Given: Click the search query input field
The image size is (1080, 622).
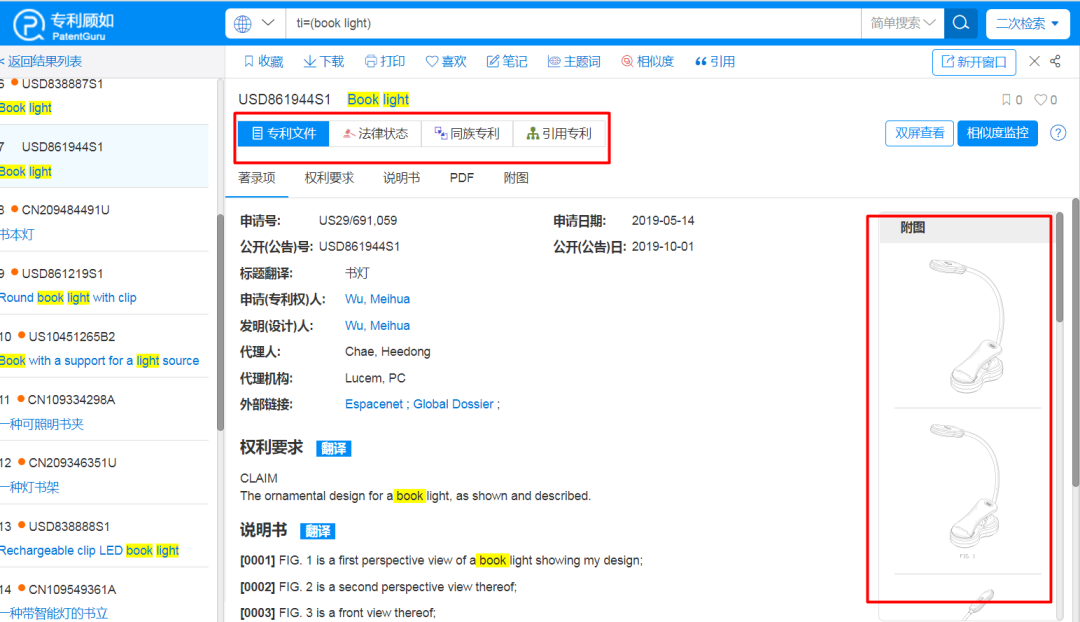Looking at the screenshot, I should [573, 23].
